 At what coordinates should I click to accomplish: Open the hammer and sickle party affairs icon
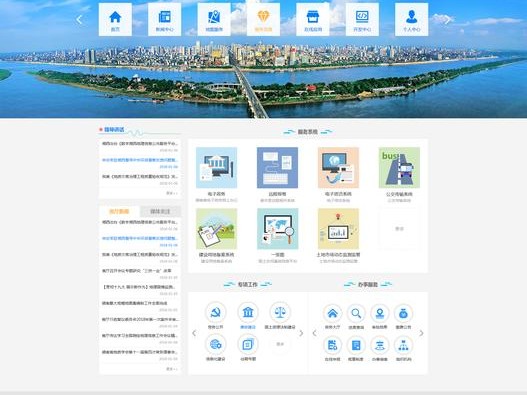(x=215, y=312)
